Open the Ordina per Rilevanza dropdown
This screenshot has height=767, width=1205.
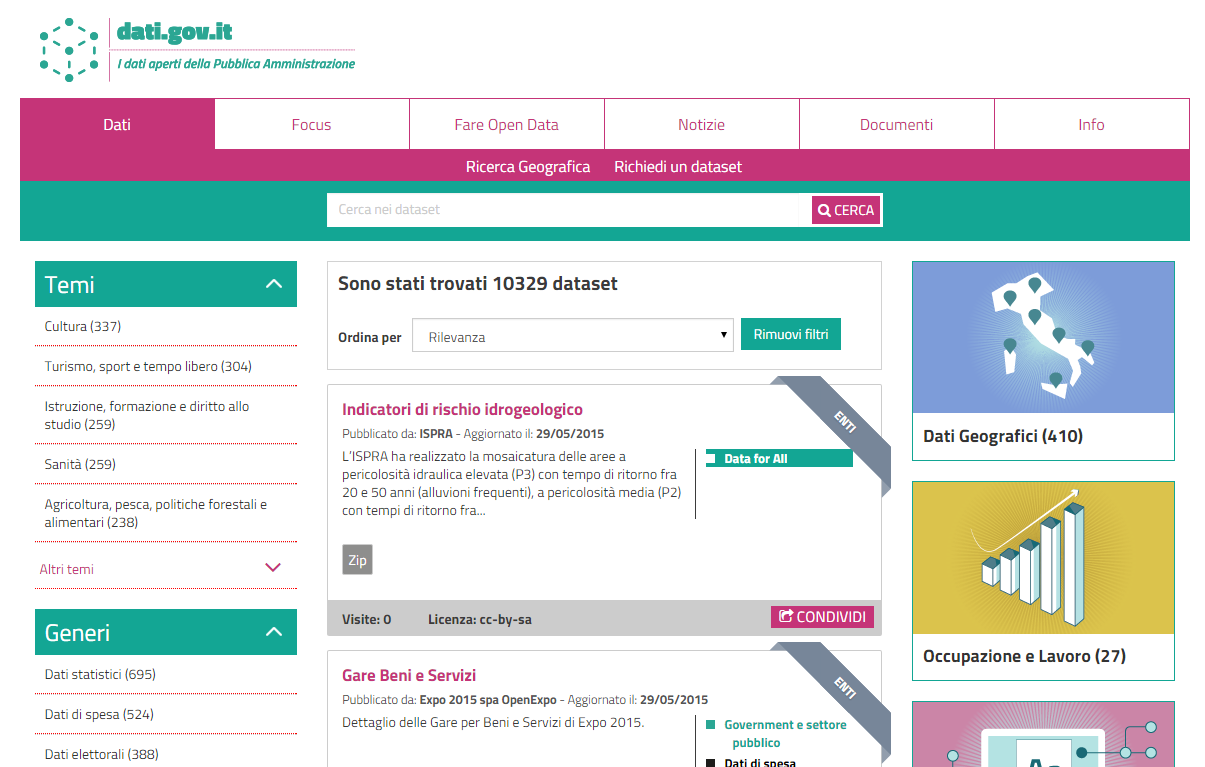[x=574, y=336]
